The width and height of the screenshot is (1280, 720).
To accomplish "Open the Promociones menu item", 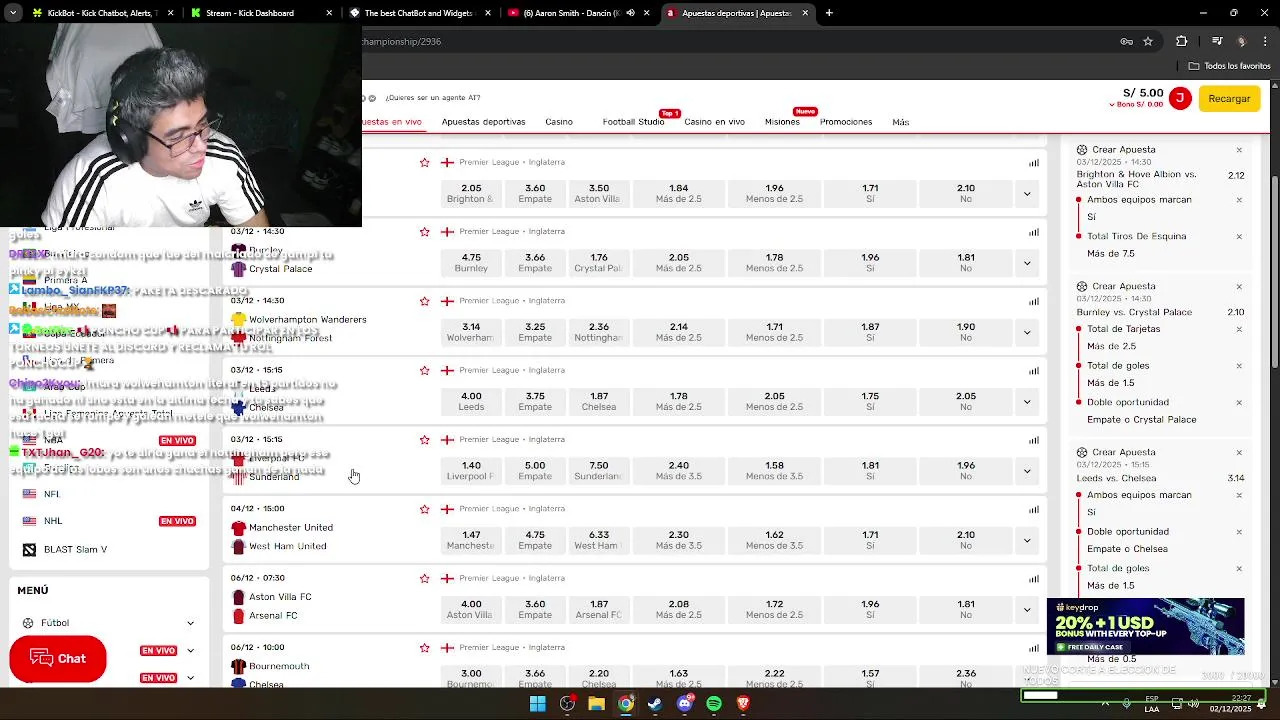I will [846, 122].
